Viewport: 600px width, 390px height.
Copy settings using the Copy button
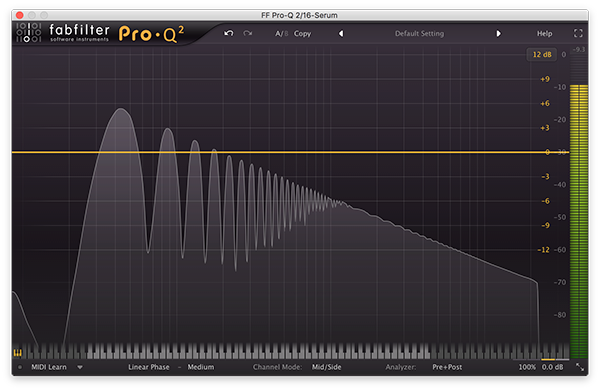302,34
